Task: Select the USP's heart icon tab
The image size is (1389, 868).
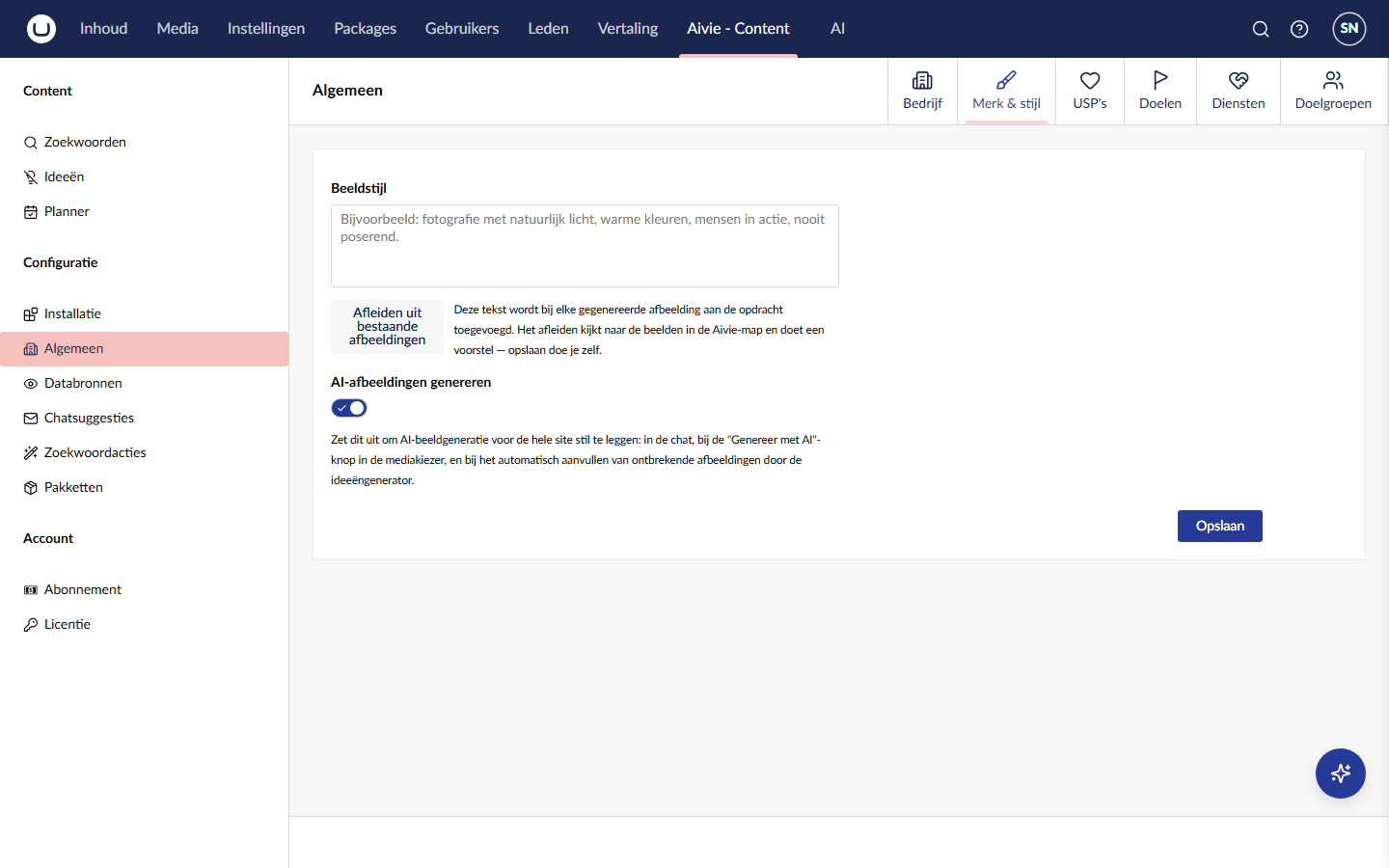Action: coord(1090,80)
